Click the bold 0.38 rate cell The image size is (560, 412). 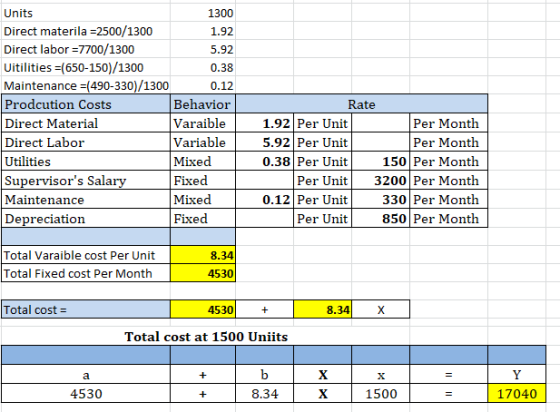point(264,161)
